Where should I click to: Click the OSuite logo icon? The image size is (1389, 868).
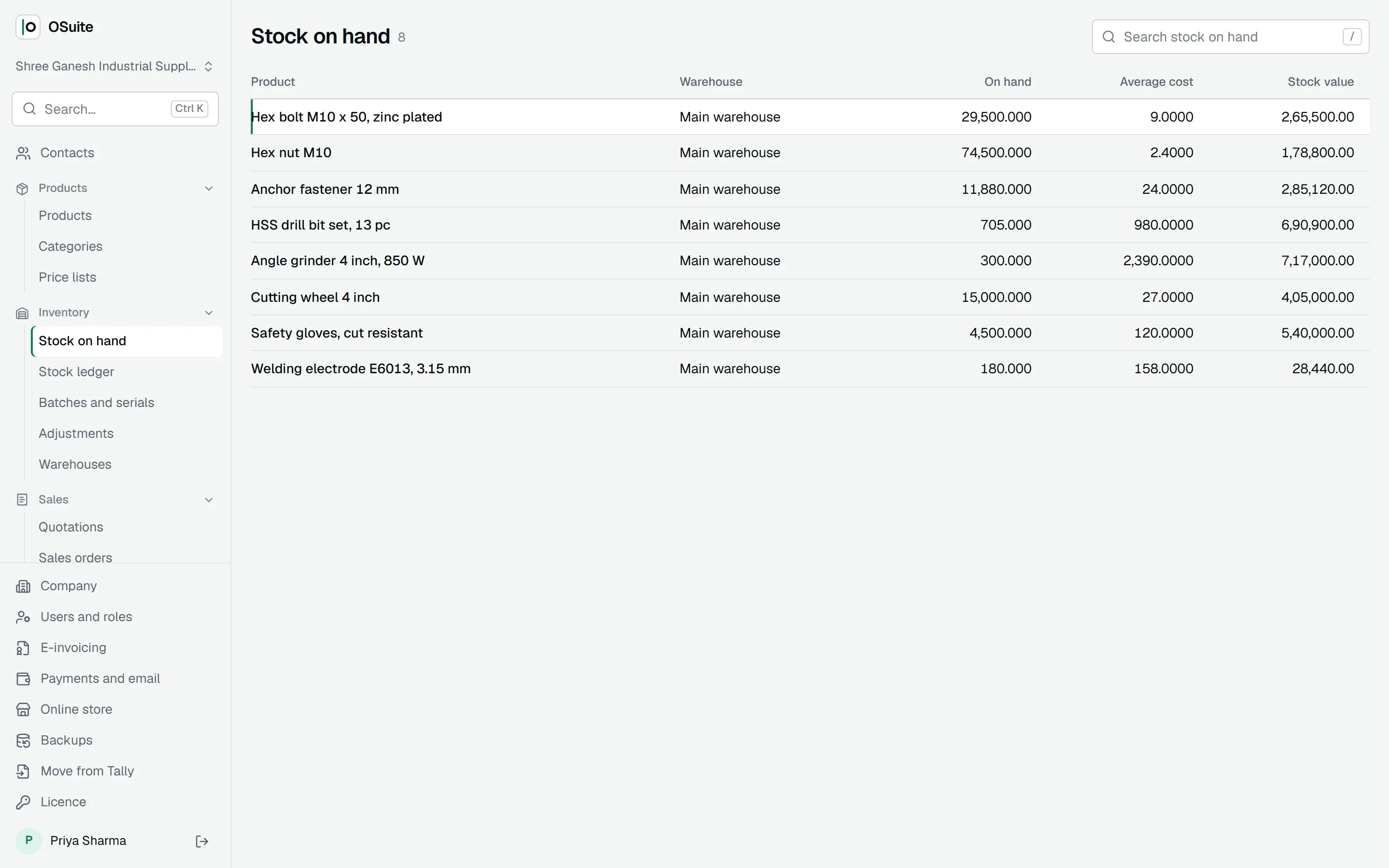[x=27, y=27]
